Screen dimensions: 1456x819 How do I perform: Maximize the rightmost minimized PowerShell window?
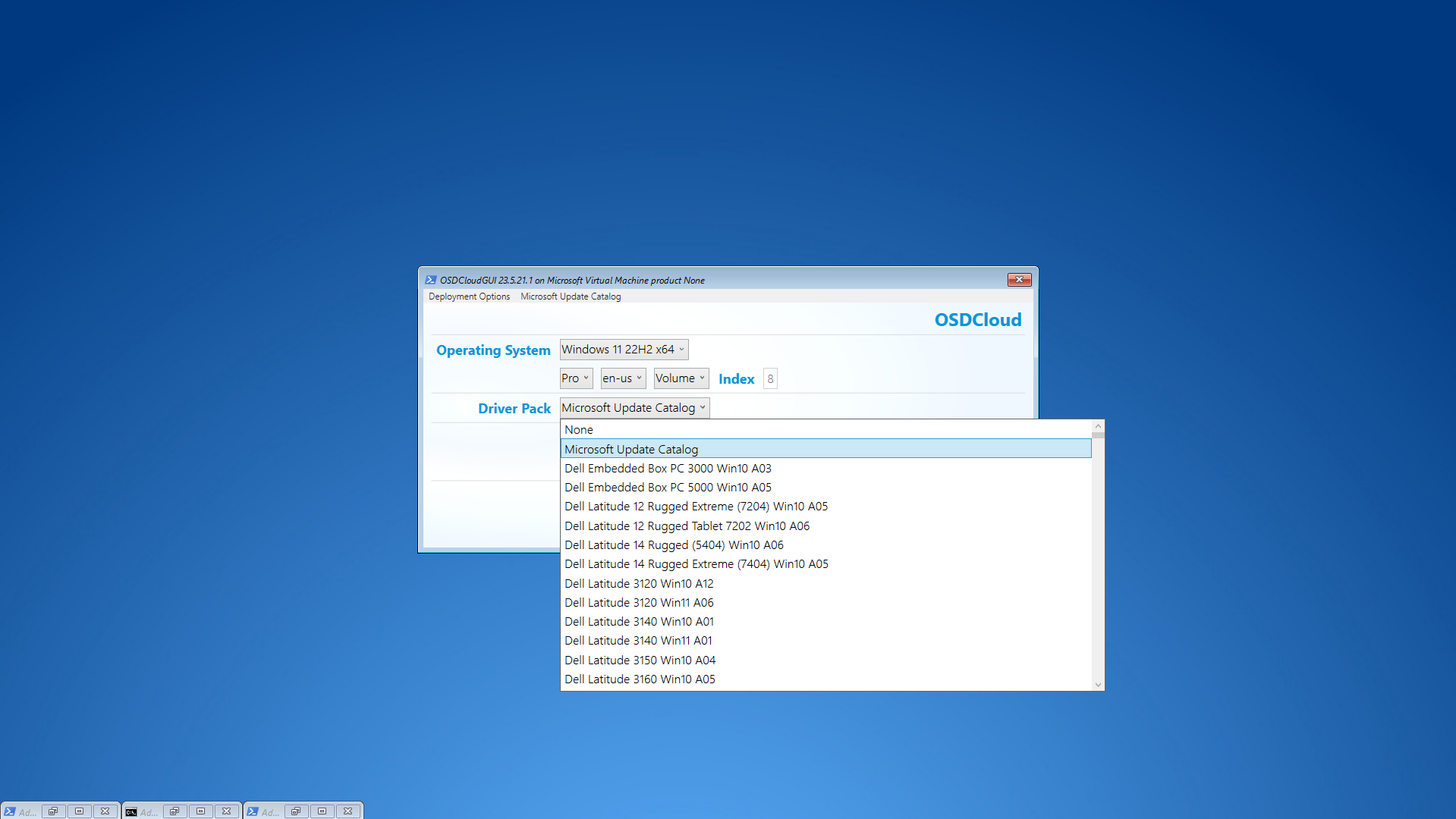[322, 811]
